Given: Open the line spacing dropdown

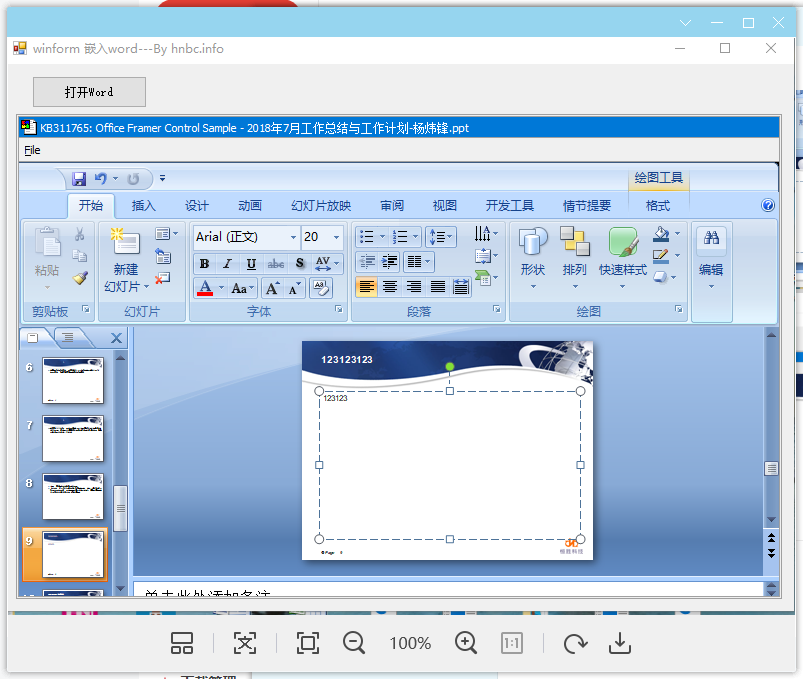Looking at the screenshot, I should [448, 236].
